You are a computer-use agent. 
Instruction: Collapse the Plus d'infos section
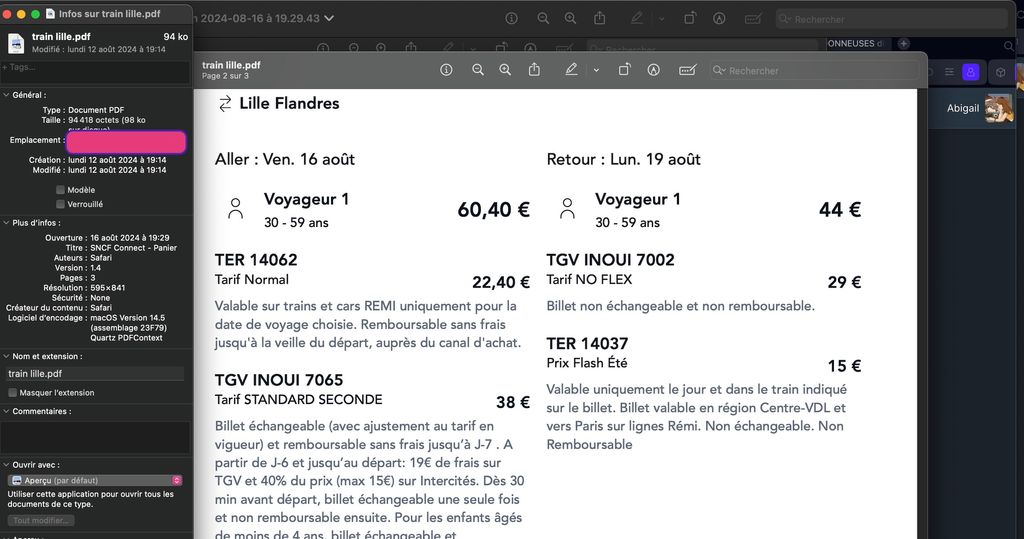6,223
